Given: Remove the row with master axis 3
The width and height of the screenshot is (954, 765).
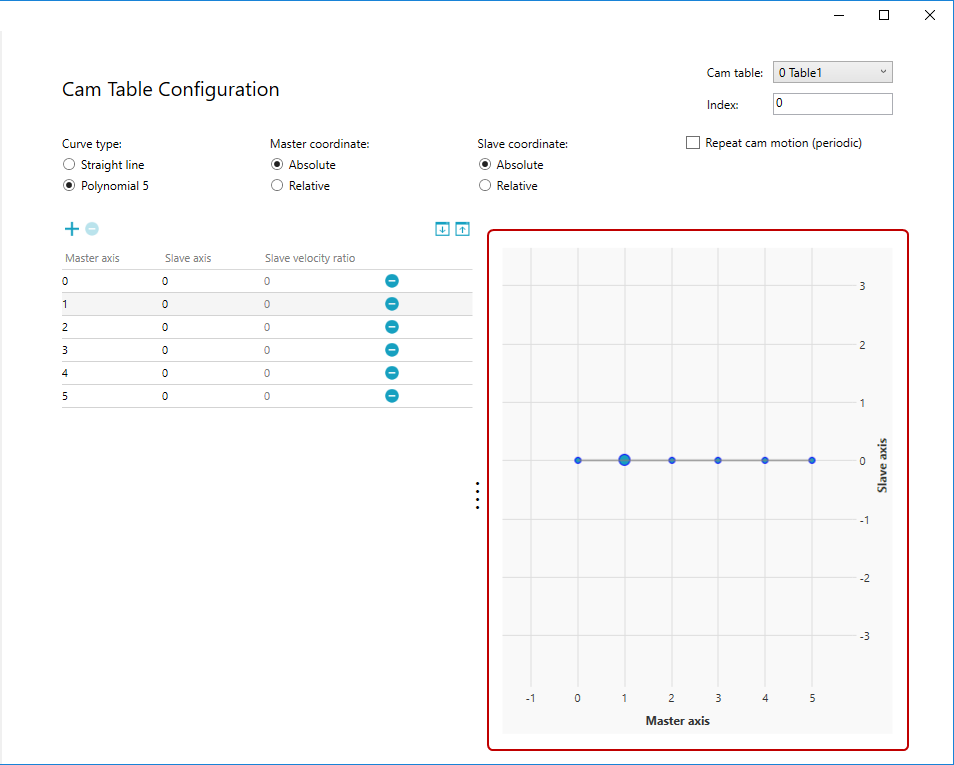Looking at the screenshot, I should coord(392,350).
